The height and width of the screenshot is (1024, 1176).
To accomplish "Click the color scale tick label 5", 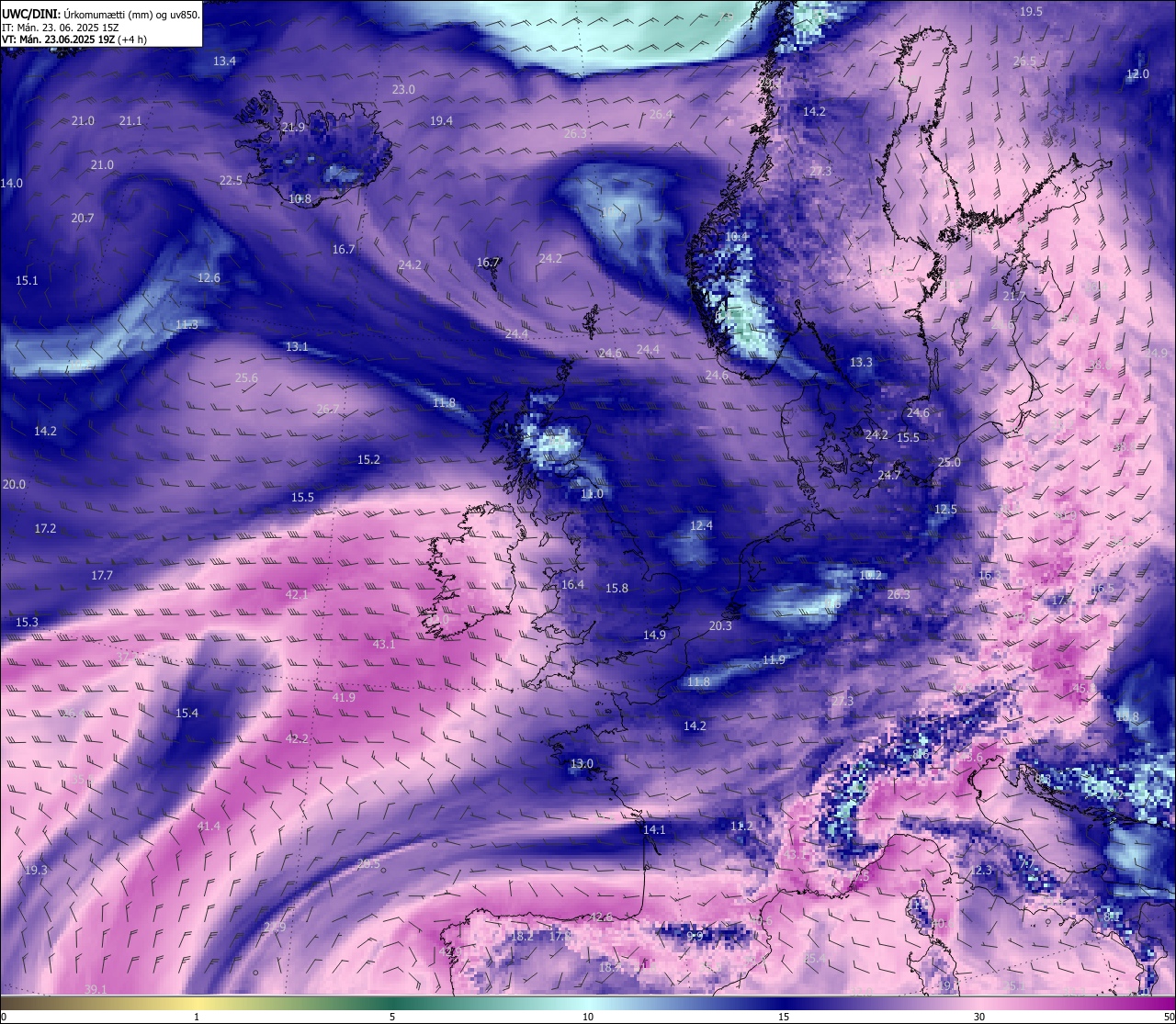I will click(392, 1017).
